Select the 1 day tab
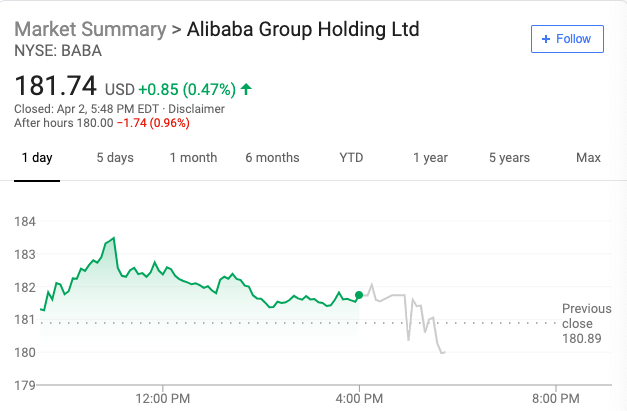This screenshot has width=627, height=411. click(37, 158)
